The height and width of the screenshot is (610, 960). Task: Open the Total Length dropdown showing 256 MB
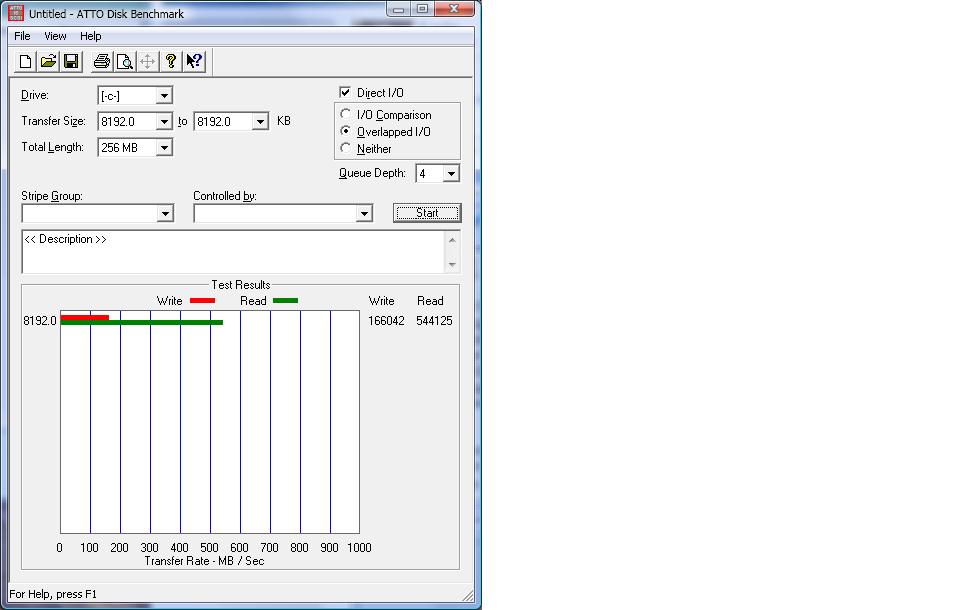tap(163, 148)
